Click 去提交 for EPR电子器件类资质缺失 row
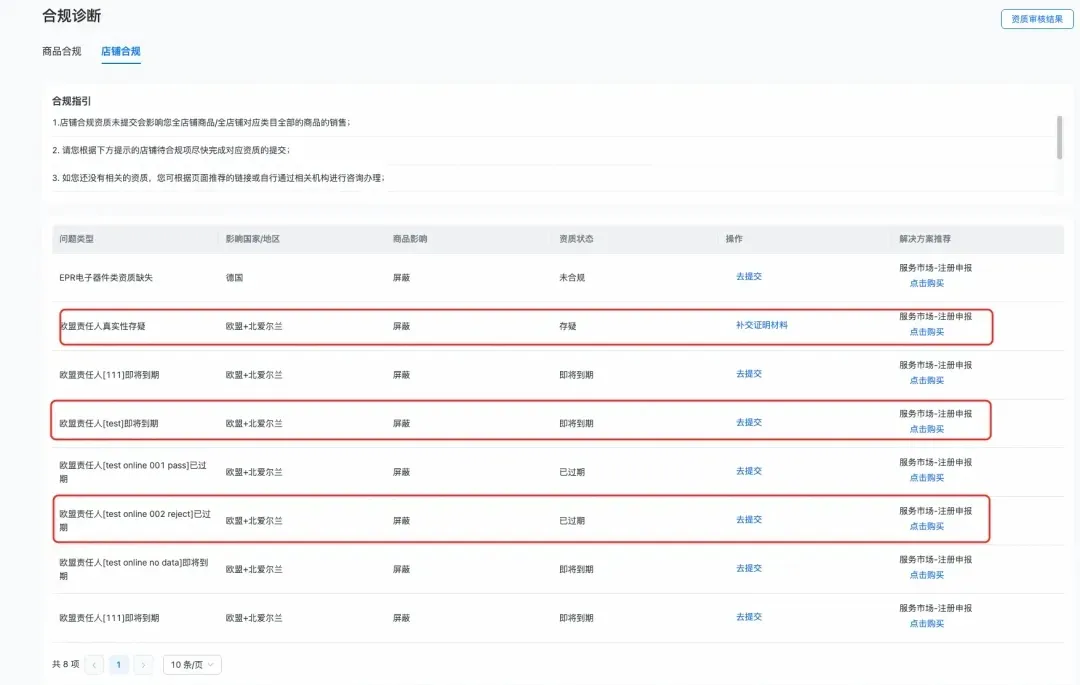1080x685 pixels. [749, 276]
